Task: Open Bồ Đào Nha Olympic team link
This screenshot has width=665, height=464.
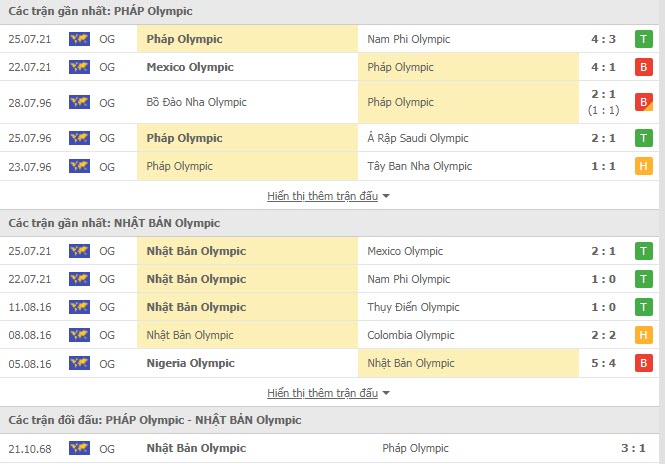Action: click(x=196, y=102)
